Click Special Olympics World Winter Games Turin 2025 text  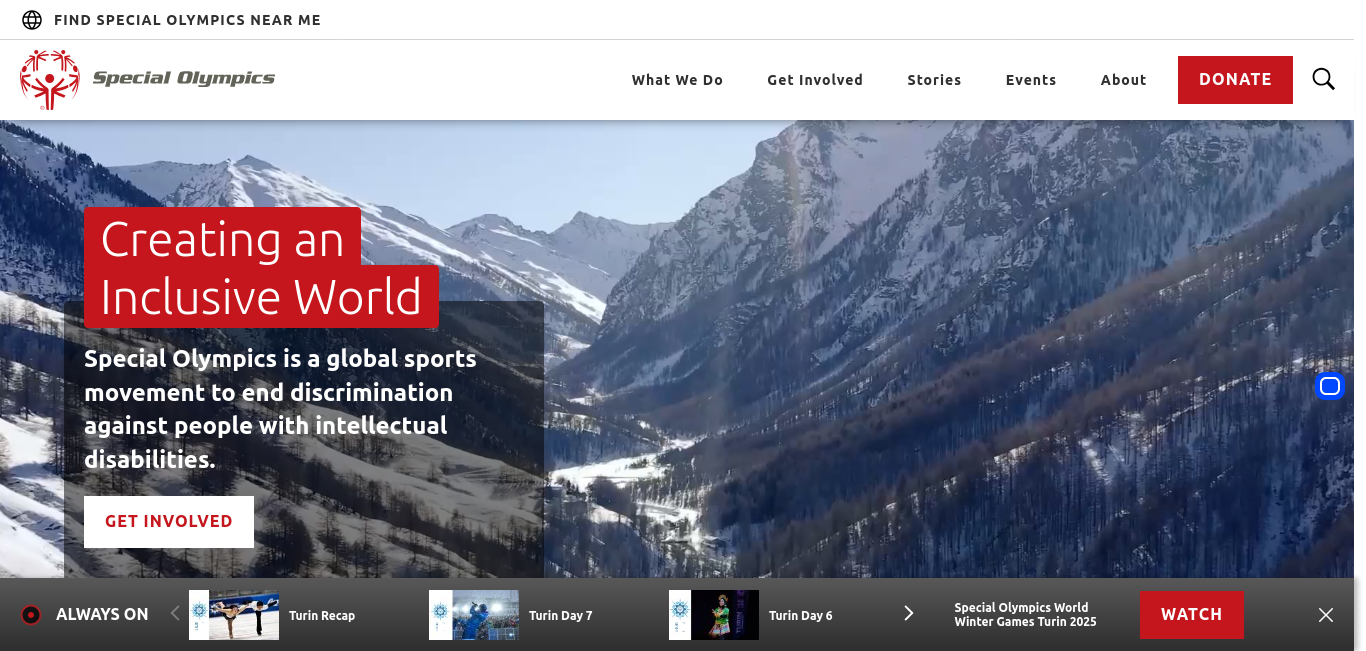(x=1025, y=615)
